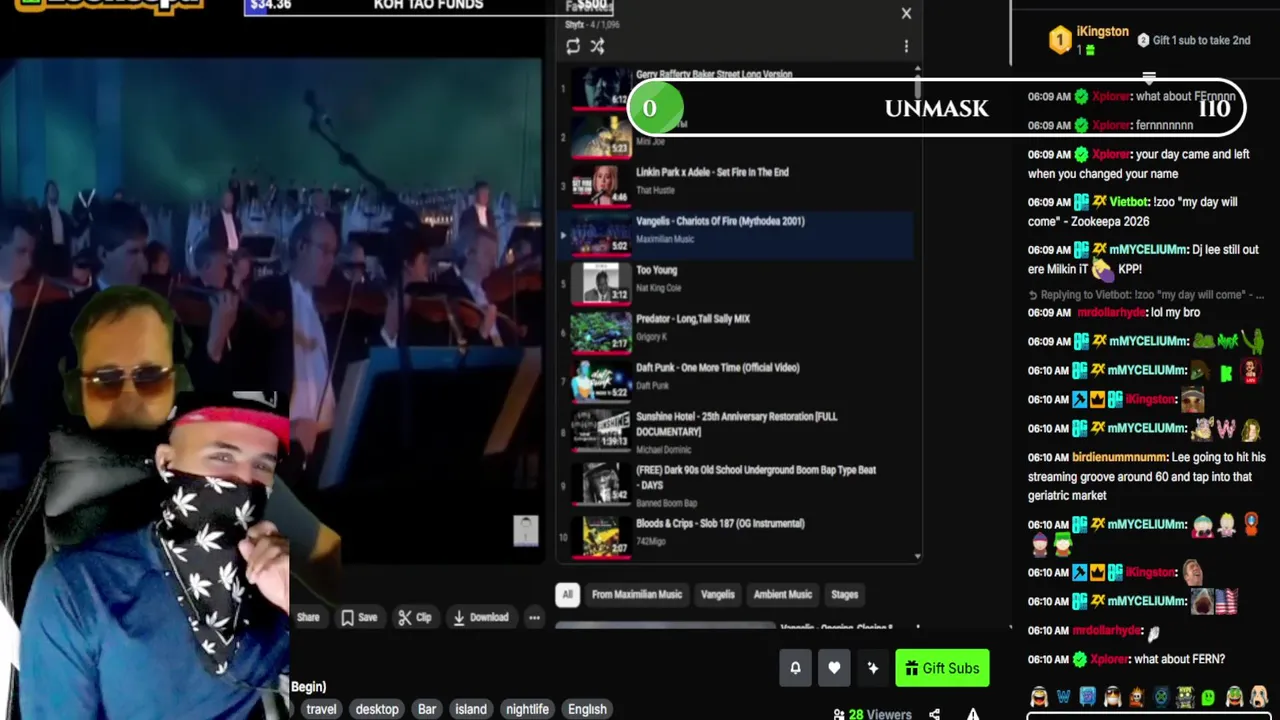Click the English language tag
The width and height of the screenshot is (1280, 720).
(x=587, y=709)
